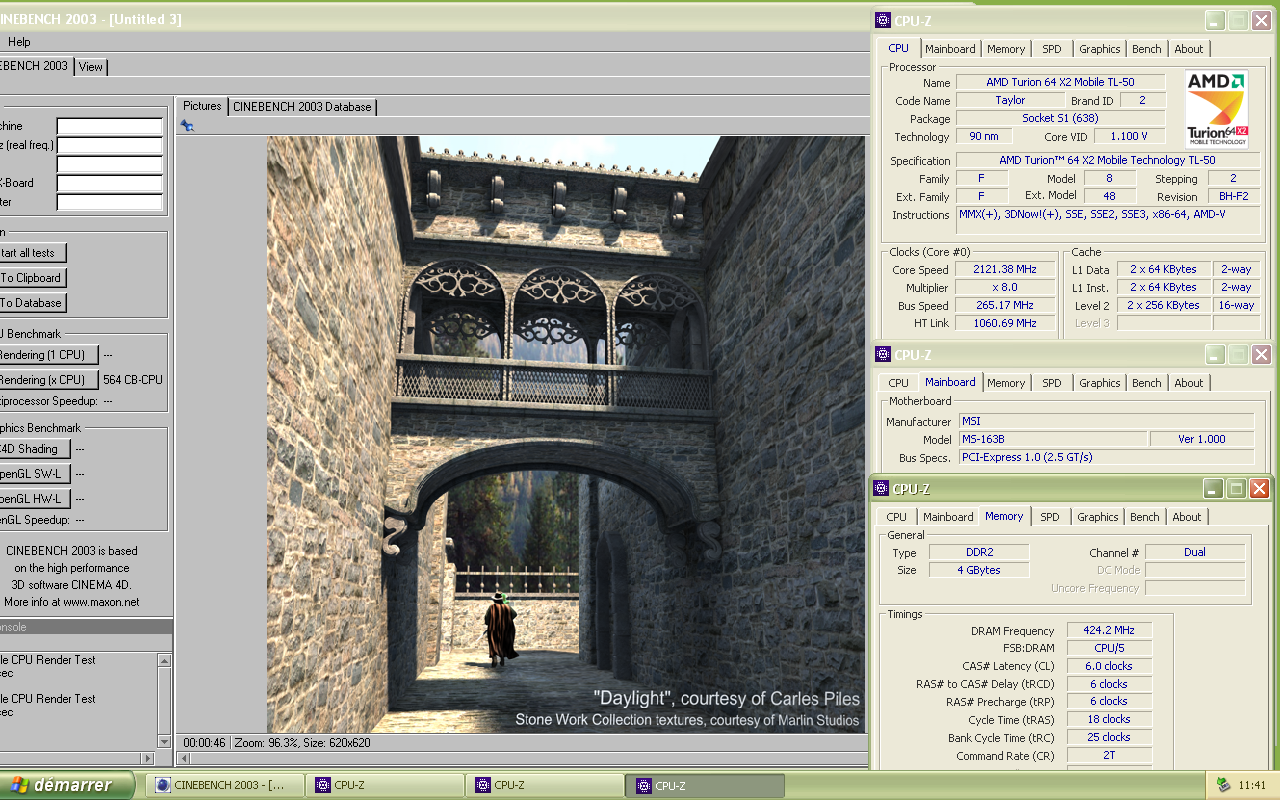Click the console scrollbar down arrow
1280x800 pixels.
[x=165, y=742]
